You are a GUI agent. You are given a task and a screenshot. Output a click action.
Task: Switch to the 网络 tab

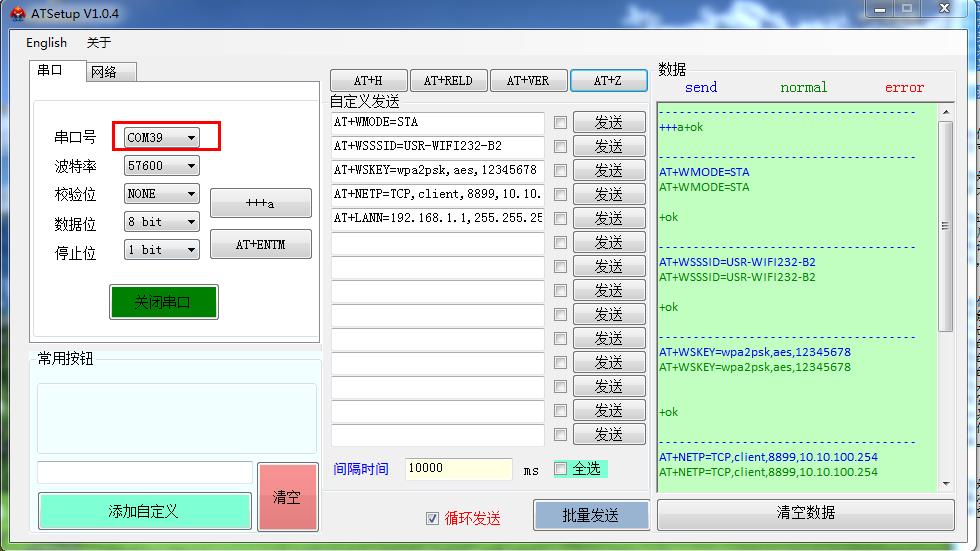(x=111, y=72)
